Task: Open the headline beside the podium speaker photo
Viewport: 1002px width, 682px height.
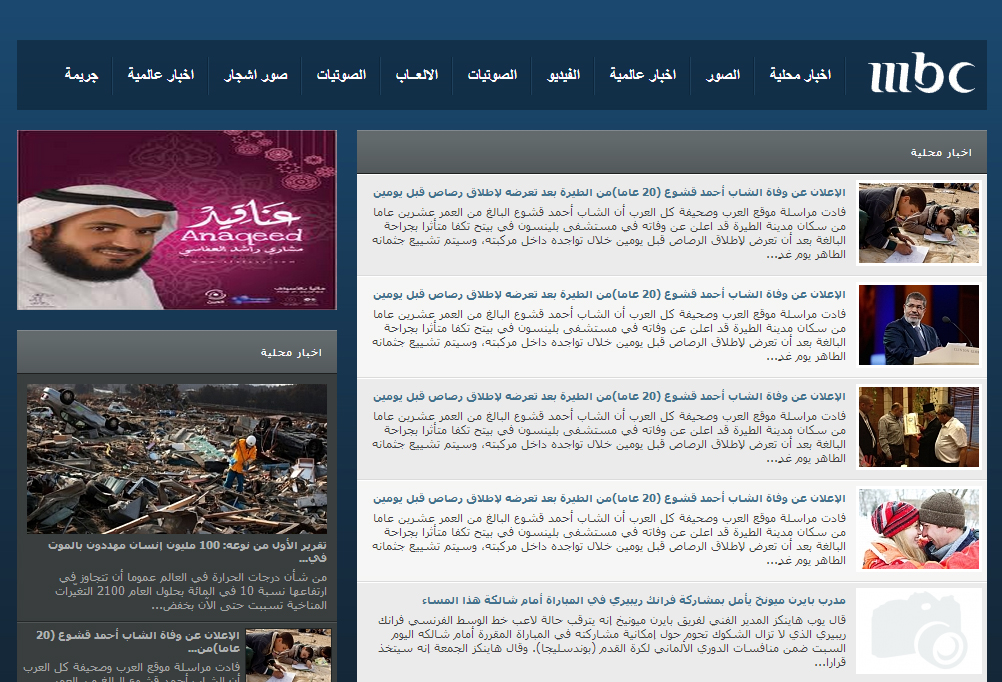Action: (x=609, y=295)
